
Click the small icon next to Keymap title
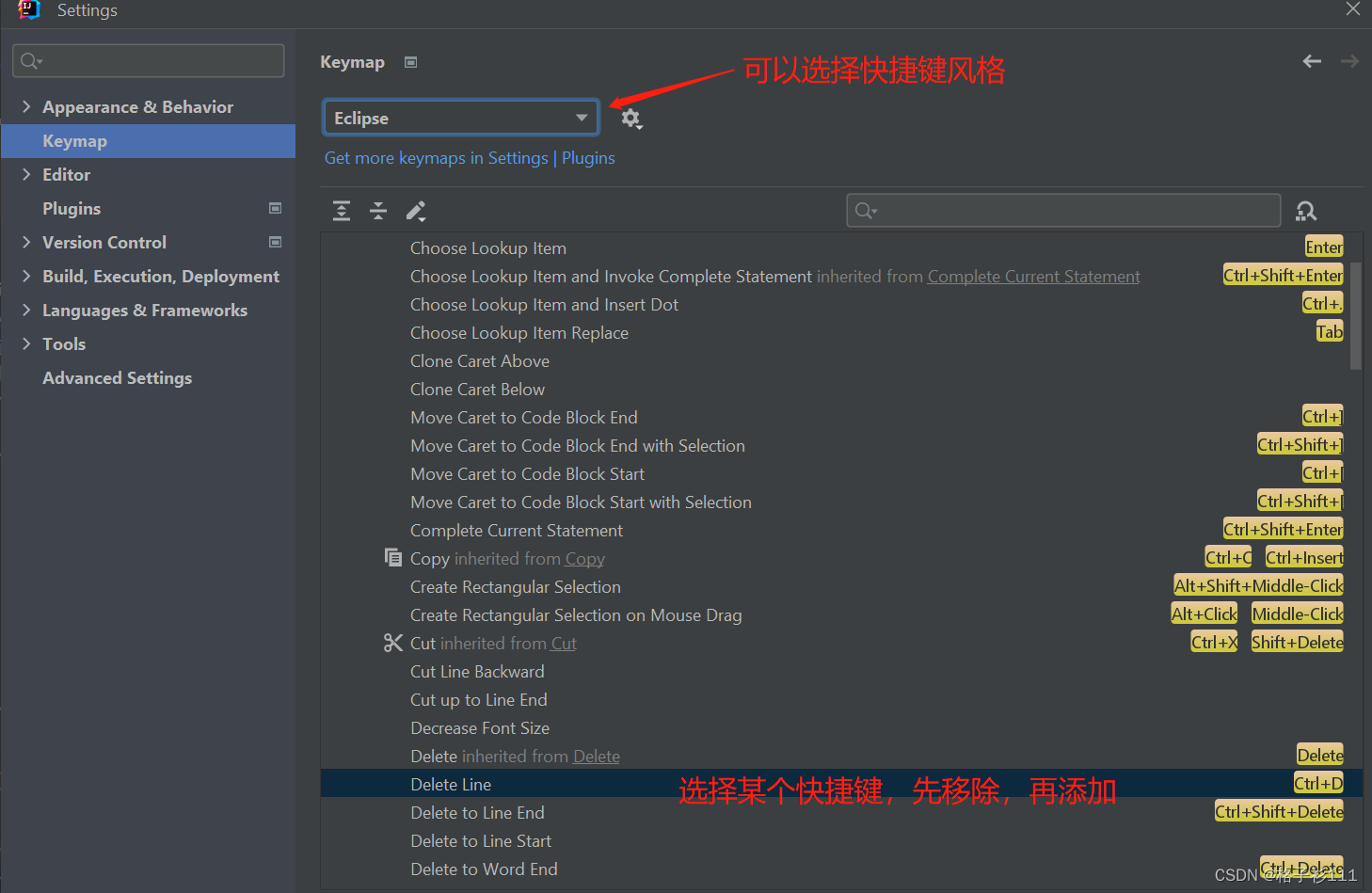coord(410,62)
